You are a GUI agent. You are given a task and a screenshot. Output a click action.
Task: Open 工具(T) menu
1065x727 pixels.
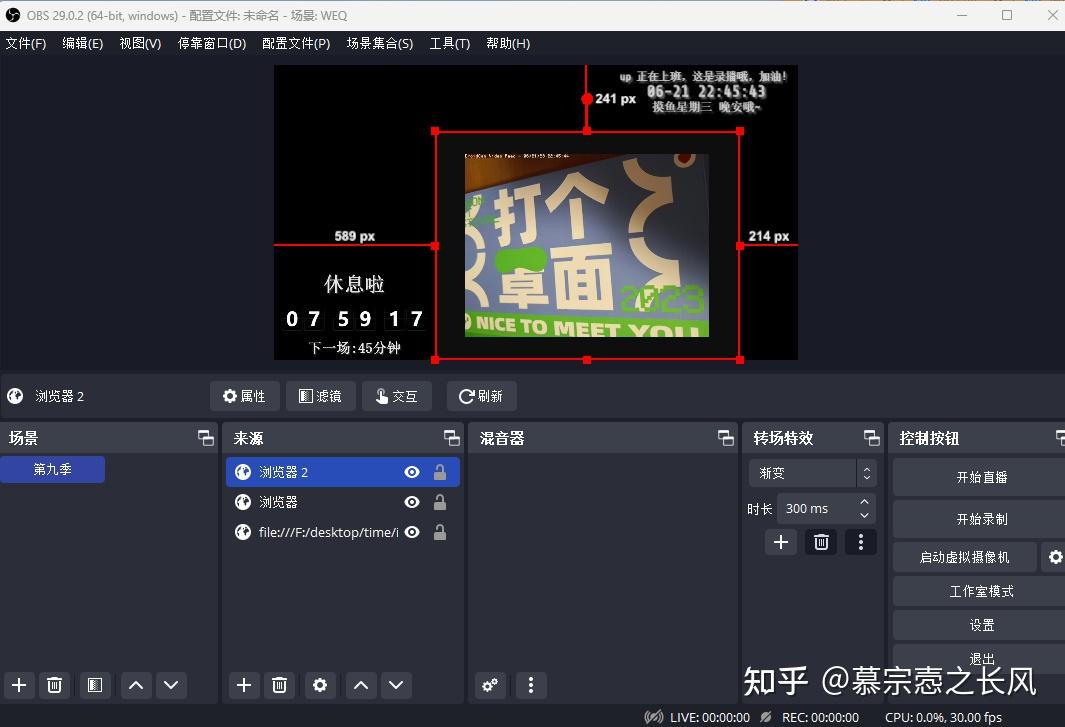click(x=450, y=43)
